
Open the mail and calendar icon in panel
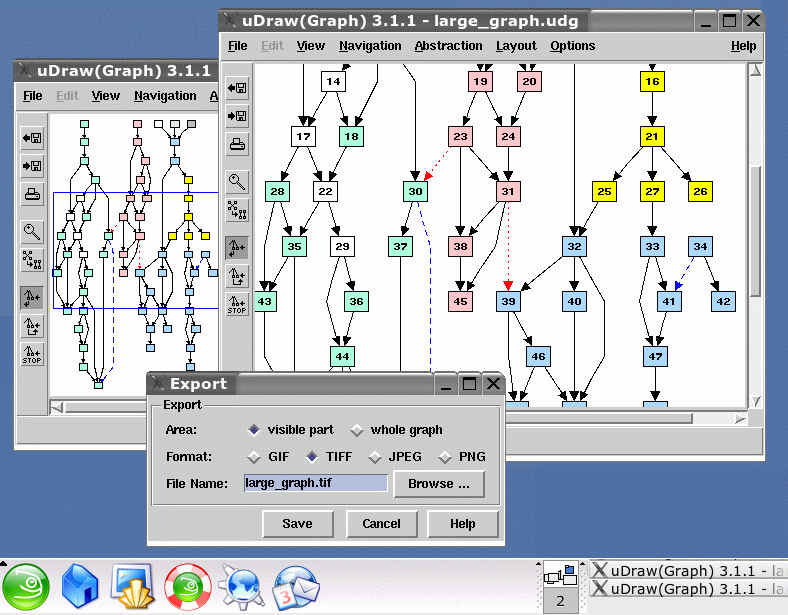(296, 587)
